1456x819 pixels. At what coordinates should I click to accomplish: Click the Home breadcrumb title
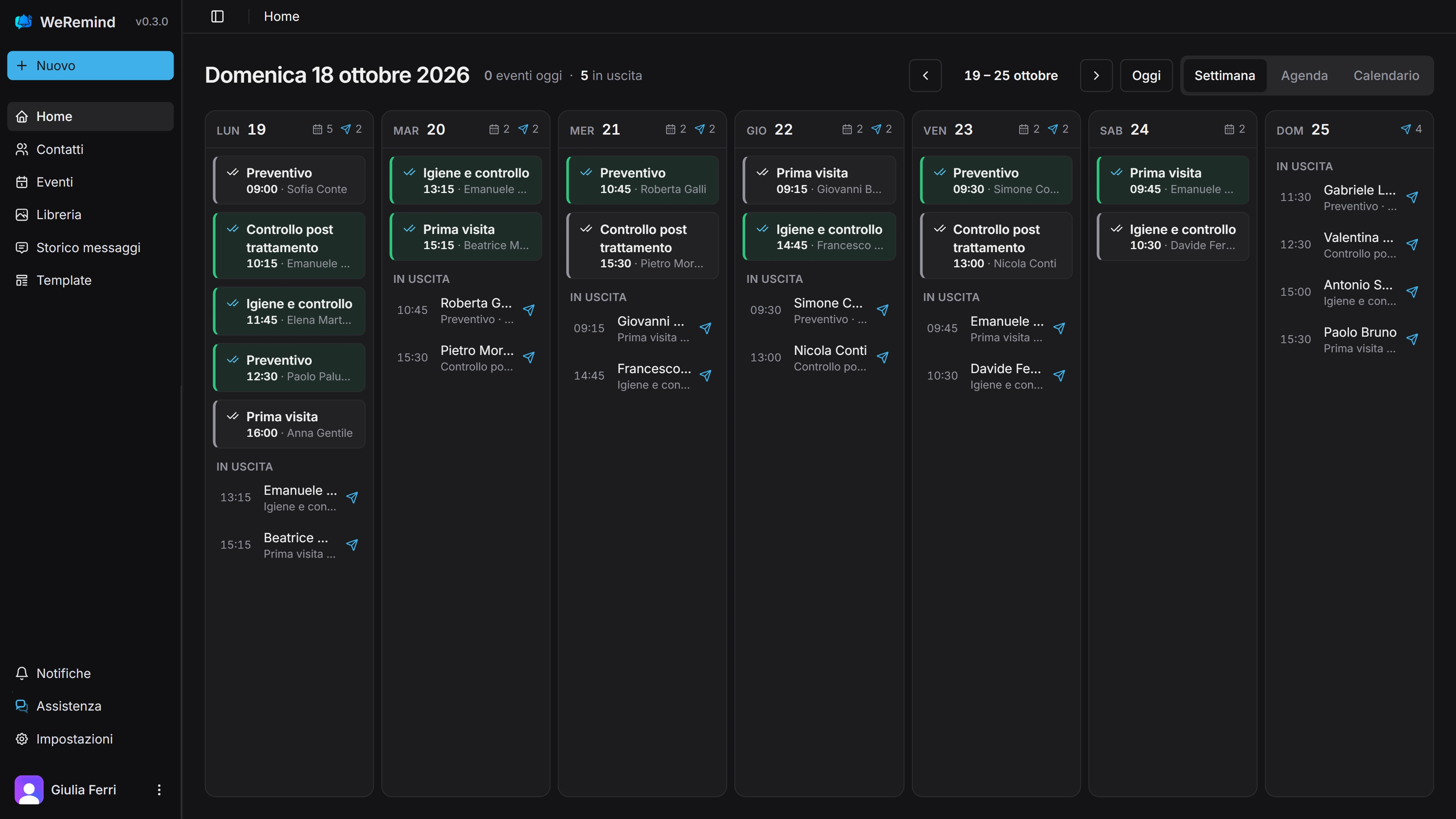click(281, 16)
